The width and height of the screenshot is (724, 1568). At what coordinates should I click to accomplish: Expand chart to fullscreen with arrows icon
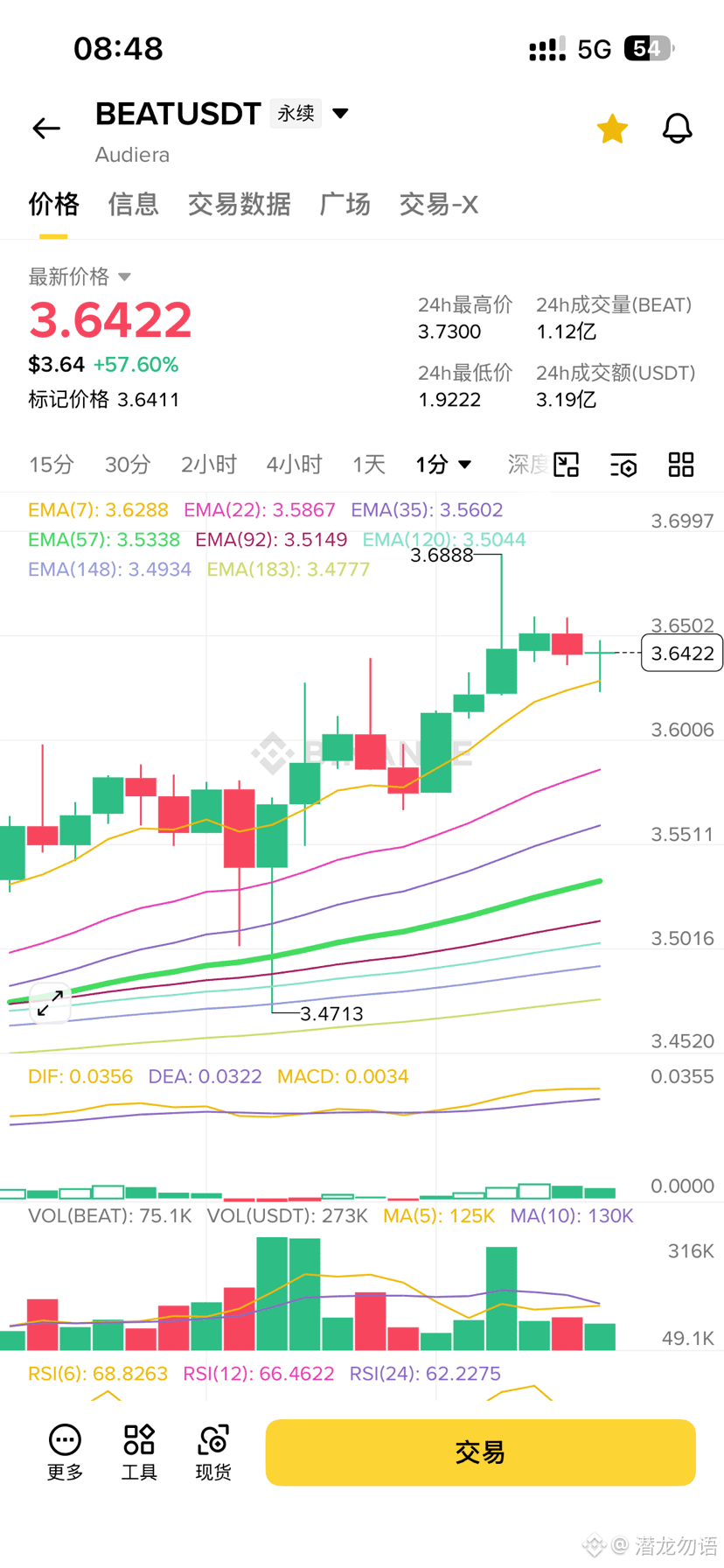coord(50,1003)
